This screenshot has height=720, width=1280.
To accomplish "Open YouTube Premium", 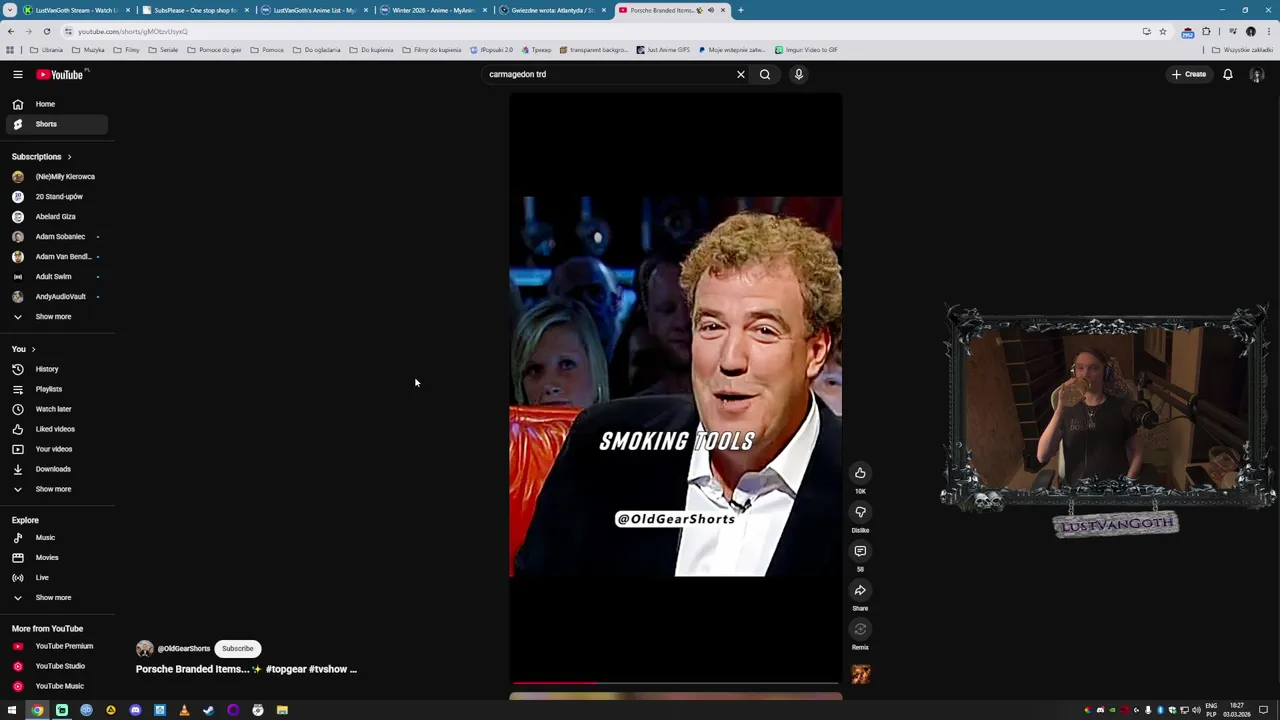I will 56,646.
